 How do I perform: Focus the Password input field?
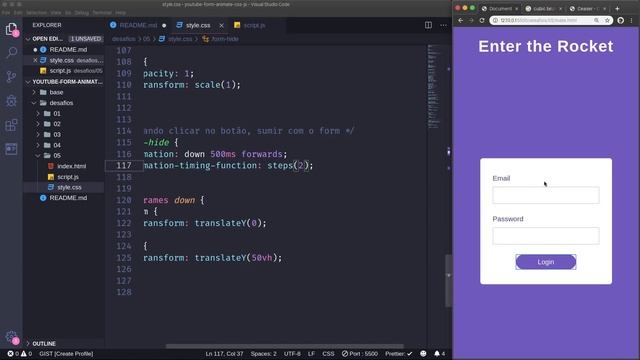click(546, 236)
